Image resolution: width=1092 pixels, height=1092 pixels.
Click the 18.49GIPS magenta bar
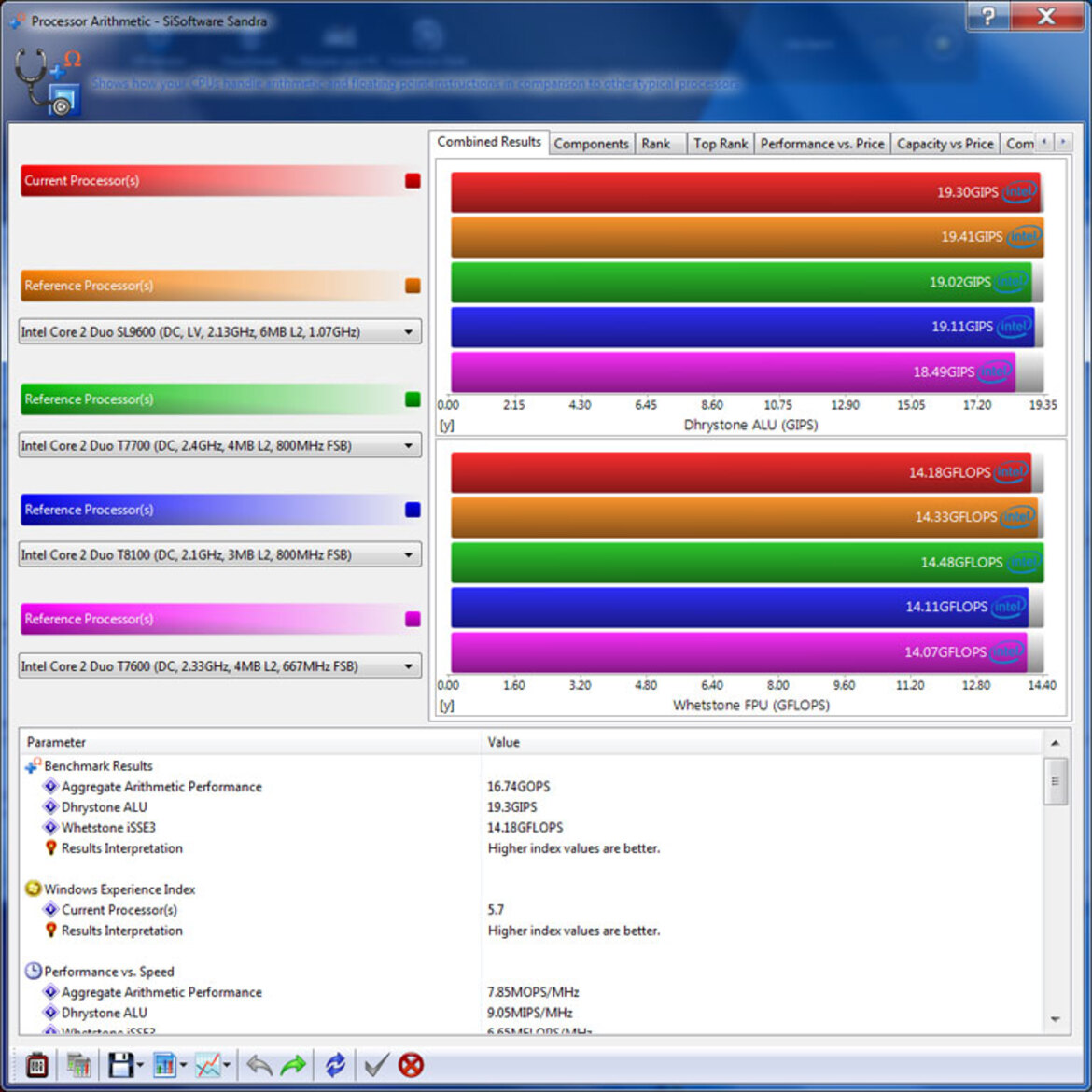734,372
